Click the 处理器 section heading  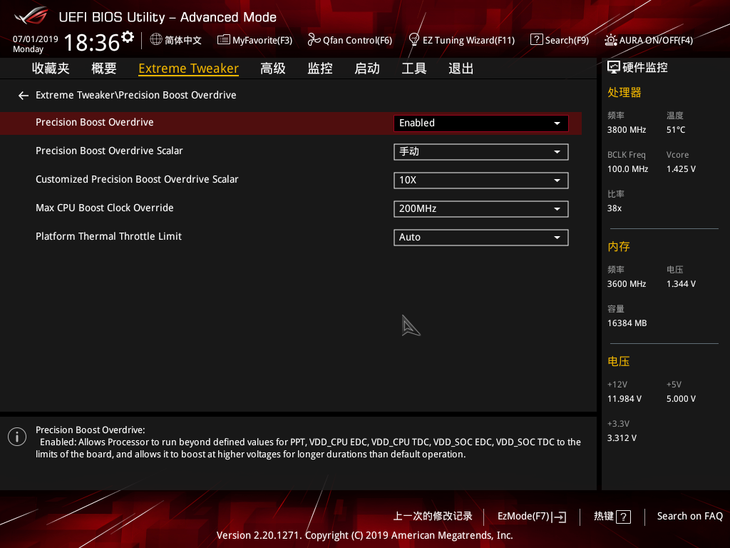click(624, 93)
